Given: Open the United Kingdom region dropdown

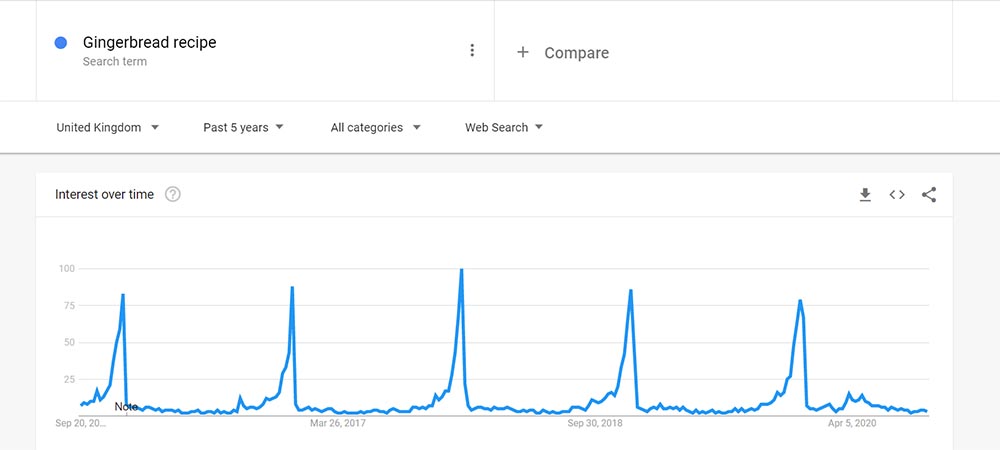Looking at the screenshot, I should 108,127.
